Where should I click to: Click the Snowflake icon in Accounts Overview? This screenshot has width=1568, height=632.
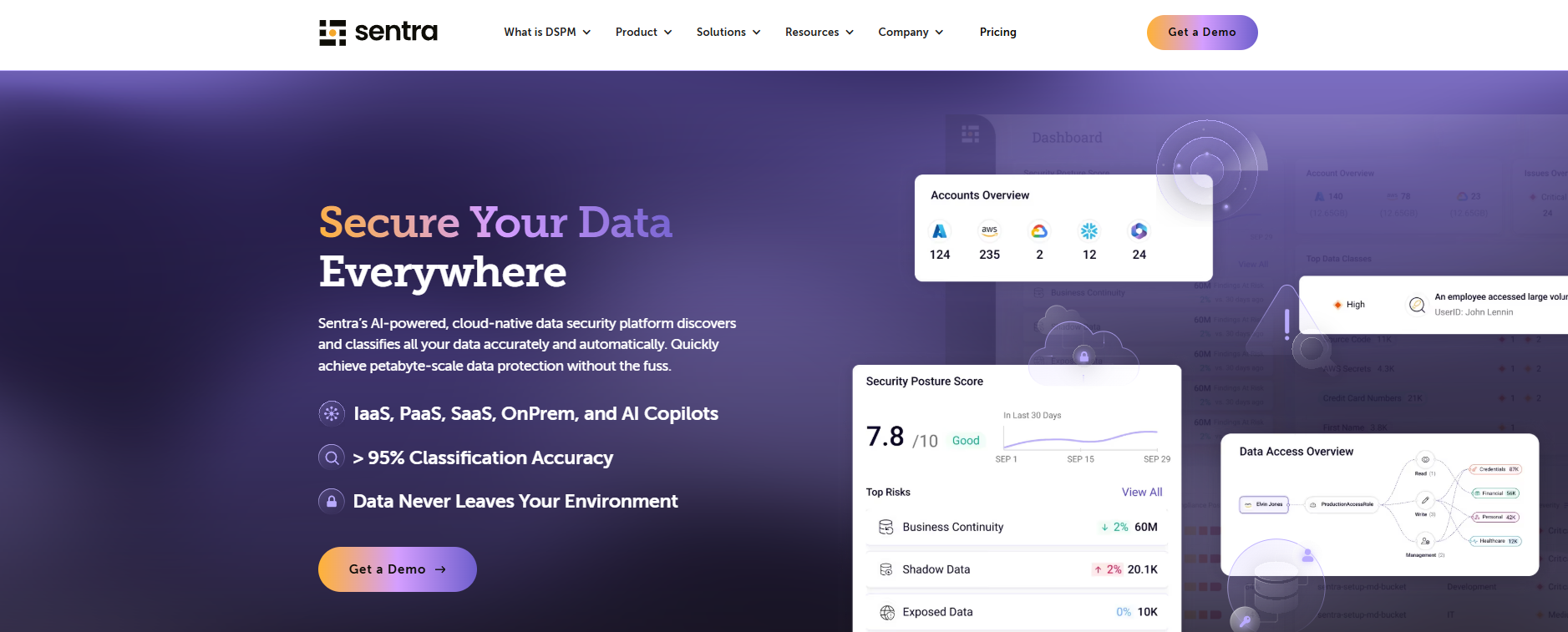tap(1089, 231)
